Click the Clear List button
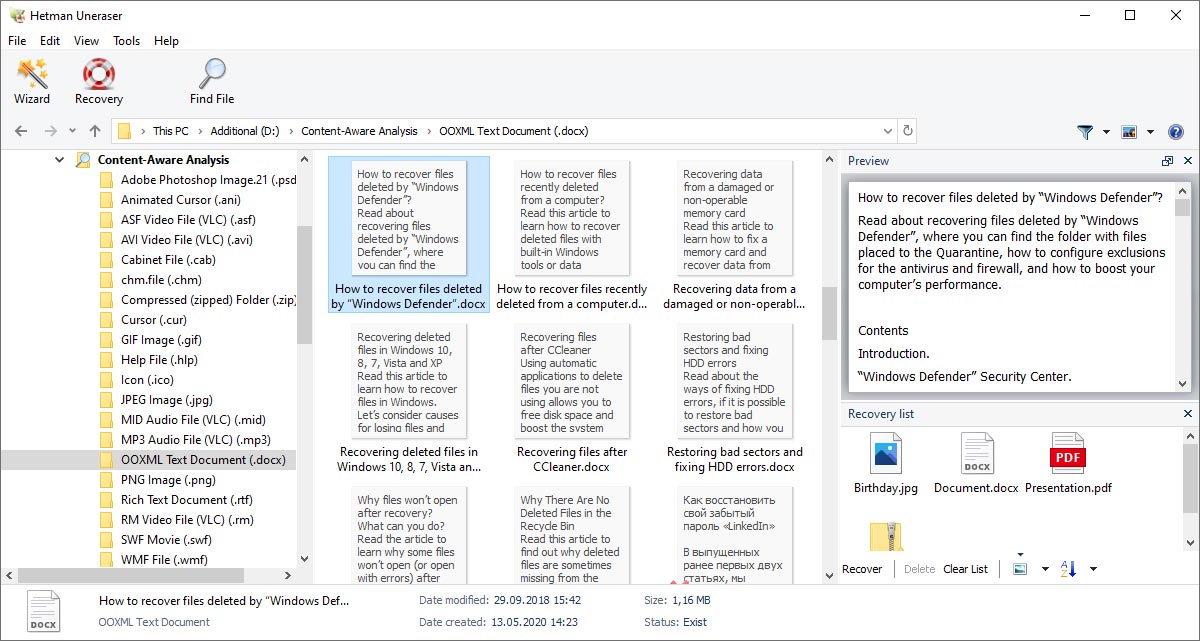This screenshot has width=1200, height=641. [x=966, y=569]
